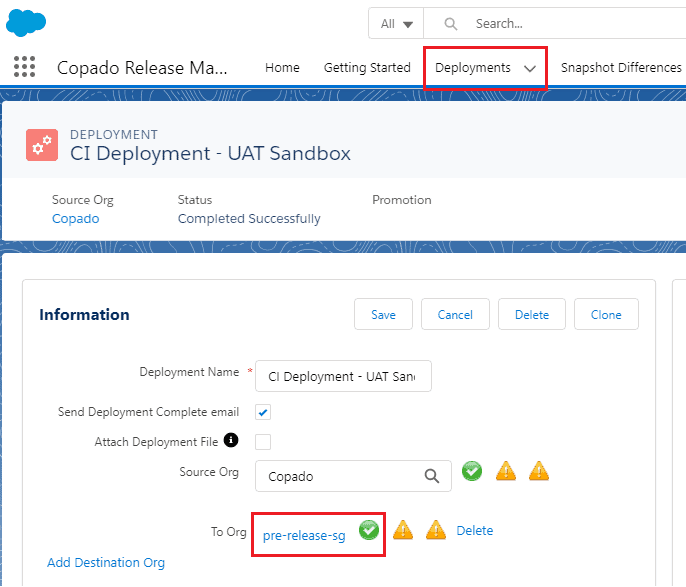Click the info icon beside Attach Deployment File
Viewport: 686px width, 587px height.
[231, 440]
